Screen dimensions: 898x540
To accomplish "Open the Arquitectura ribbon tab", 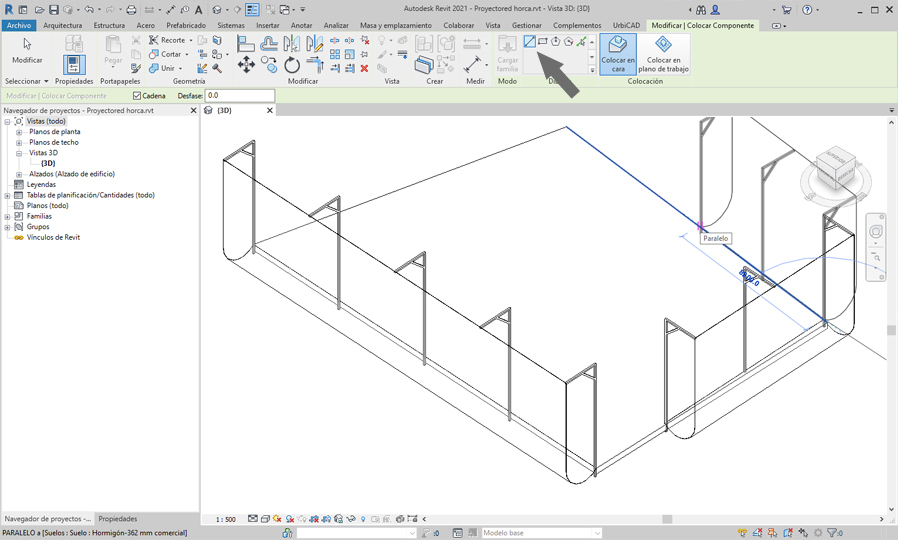I will tap(62, 25).
